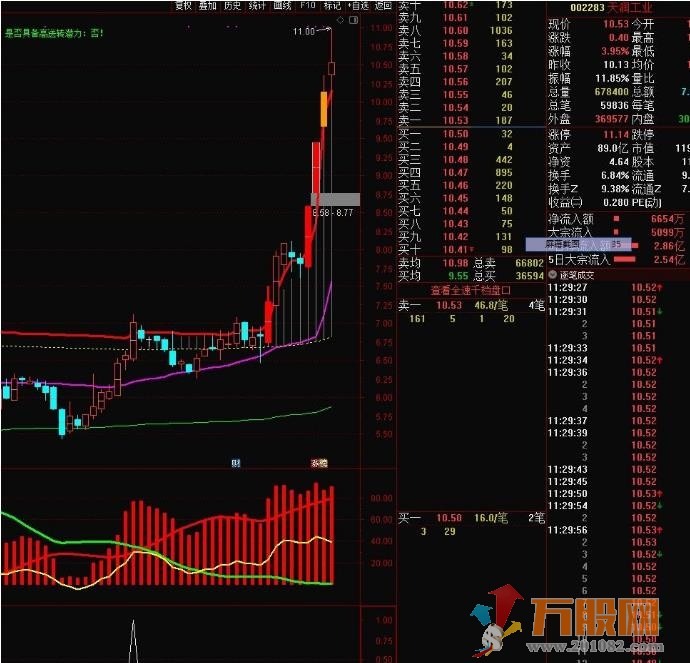Add stock via +自选 button
Image resolution: width=690 pixels, height=663 pixels.
359,5
